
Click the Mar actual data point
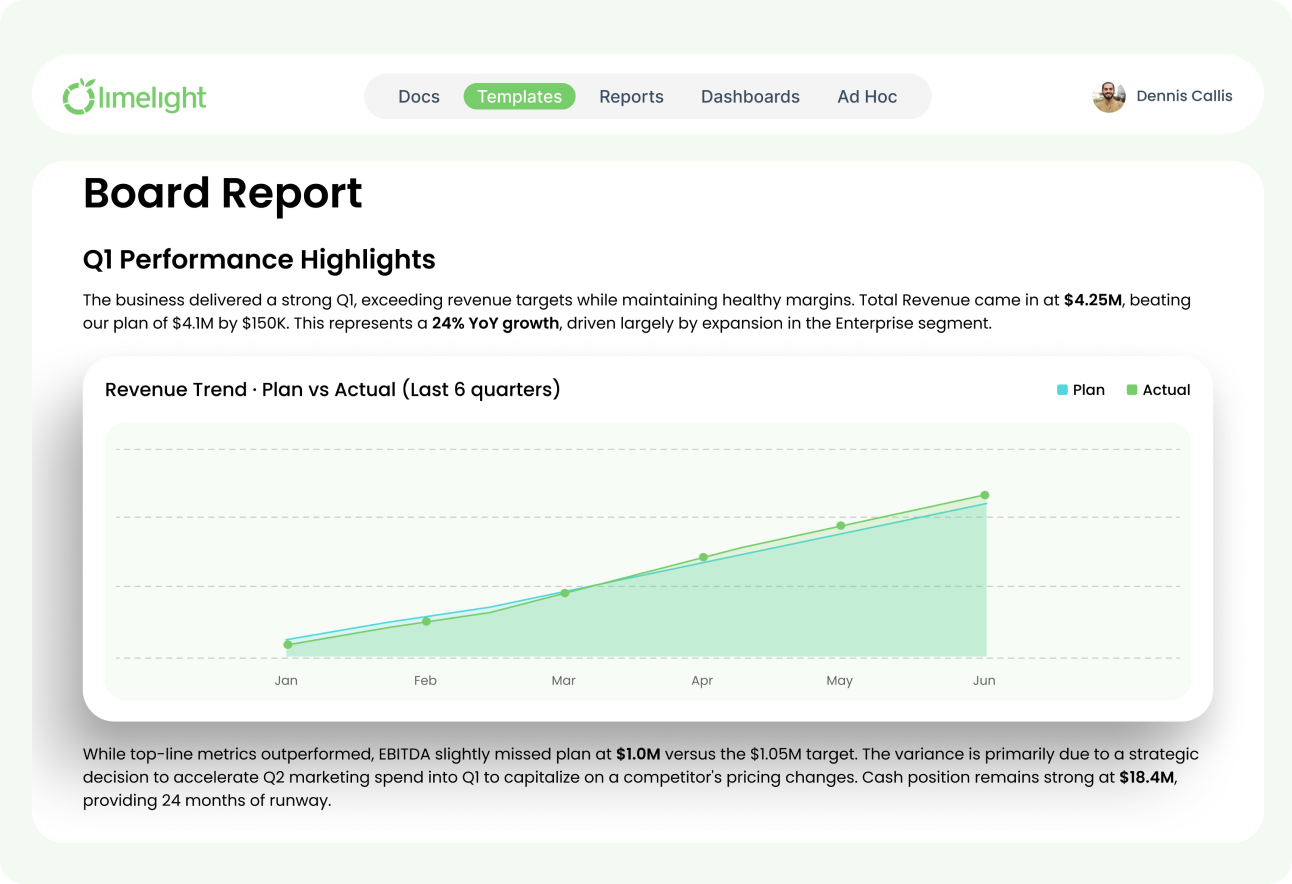click(565, 593)
